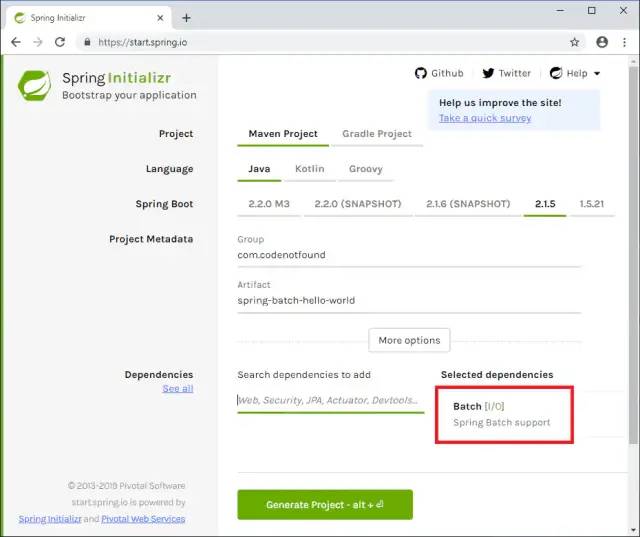Open the Pivotal Web Services link

(x=143, y=519)
